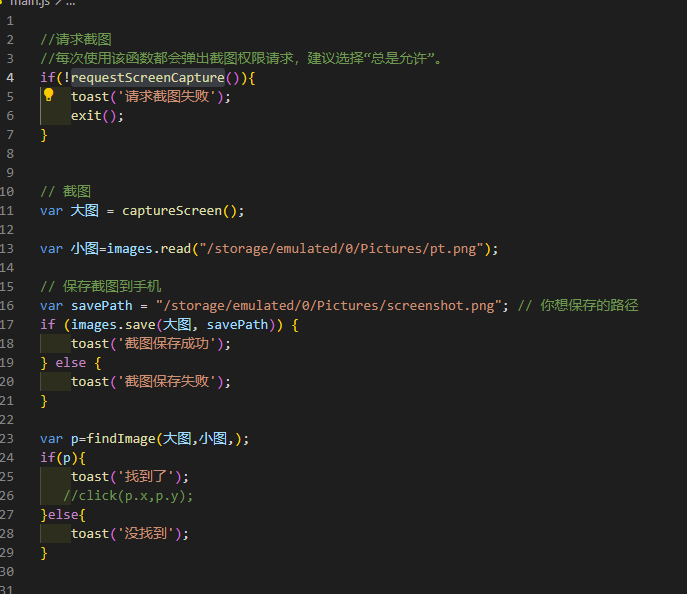Click line number 23 in gutter

pyautogui.click(x=7, y=439)
